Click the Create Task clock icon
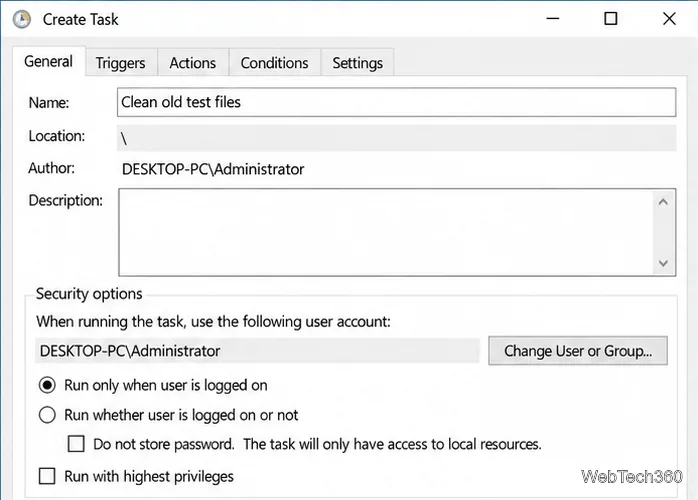698x500 pixels. tap(22, 19)
